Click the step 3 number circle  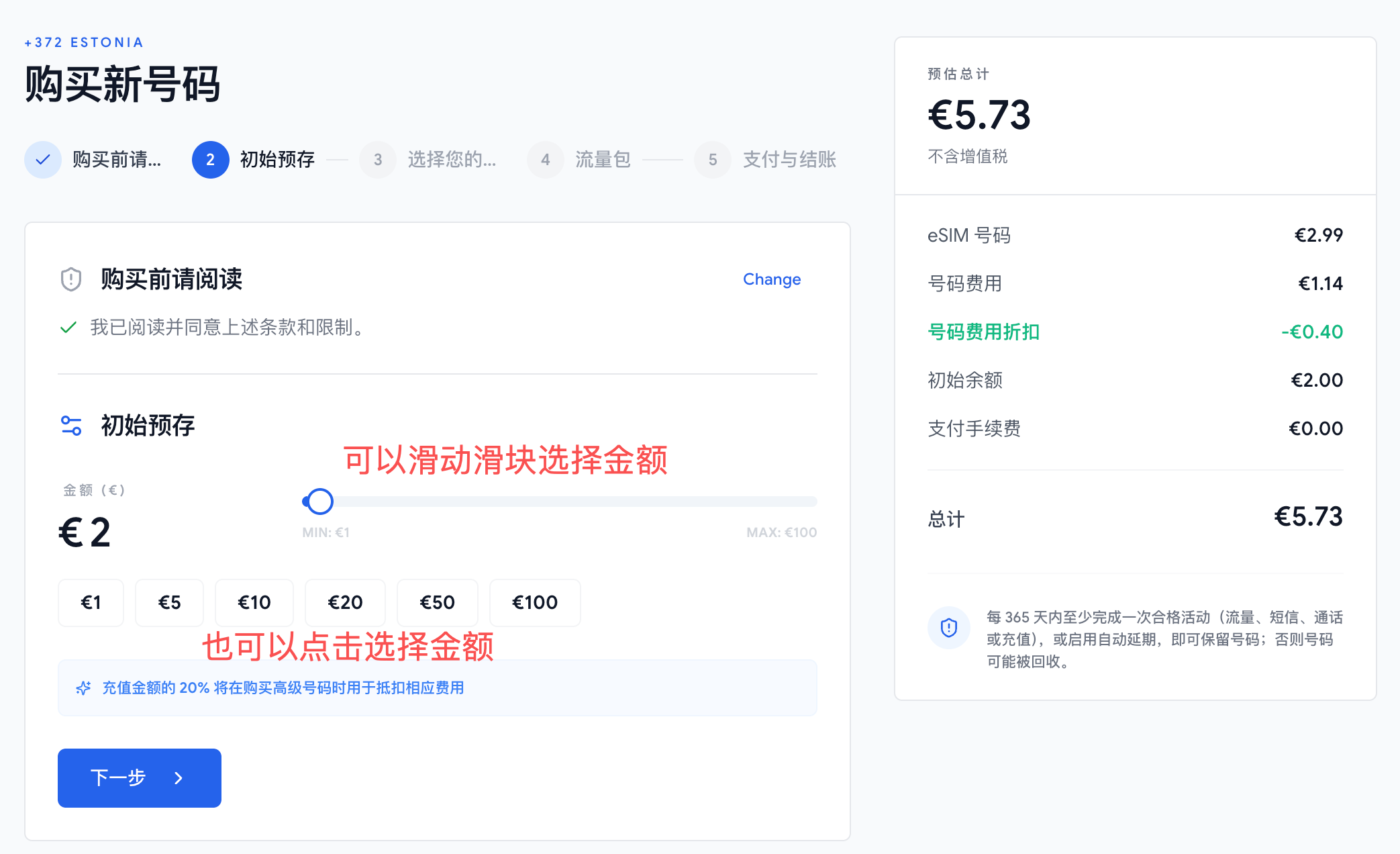[x=378, y=160]
